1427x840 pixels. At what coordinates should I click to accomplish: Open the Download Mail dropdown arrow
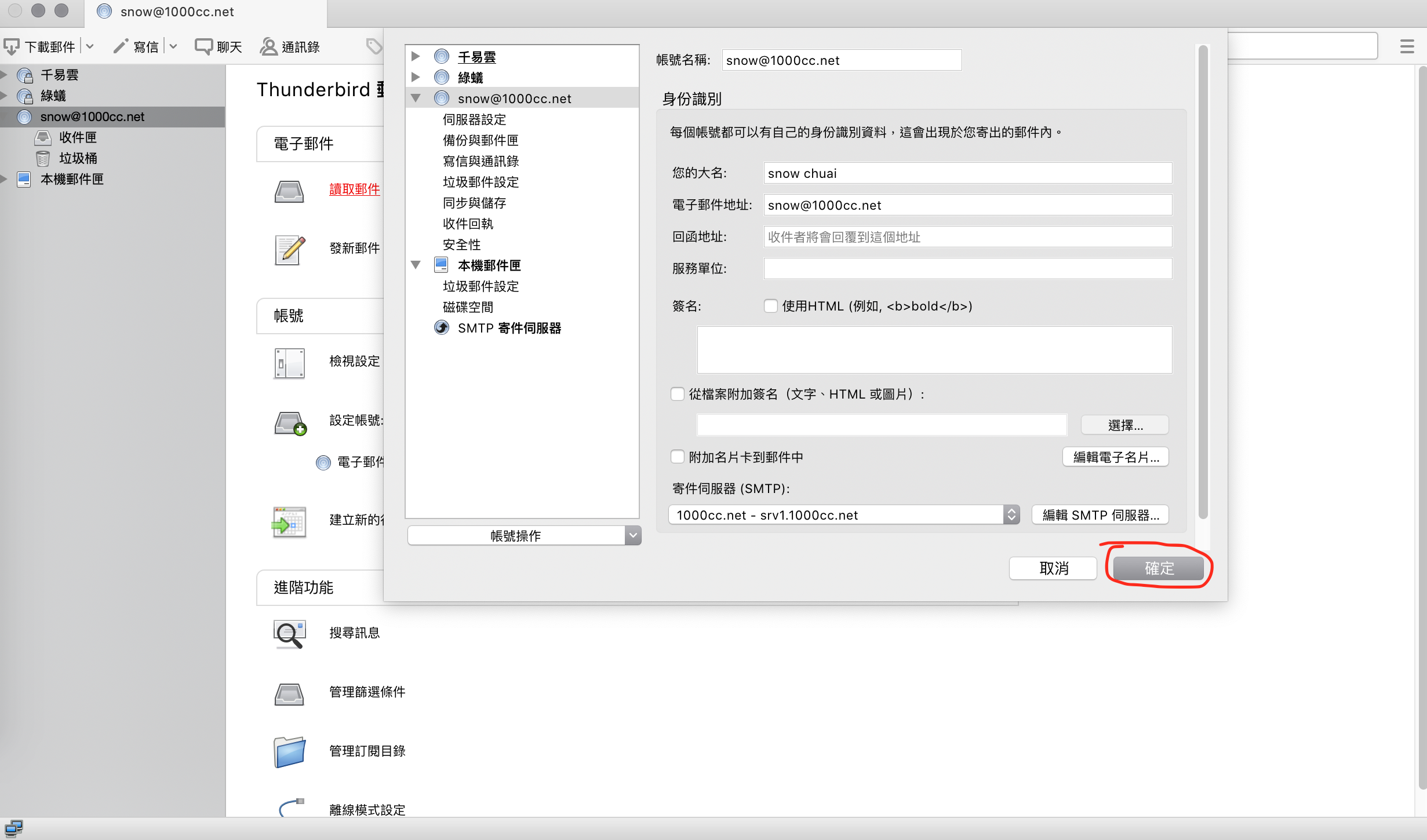coord(90,46)
